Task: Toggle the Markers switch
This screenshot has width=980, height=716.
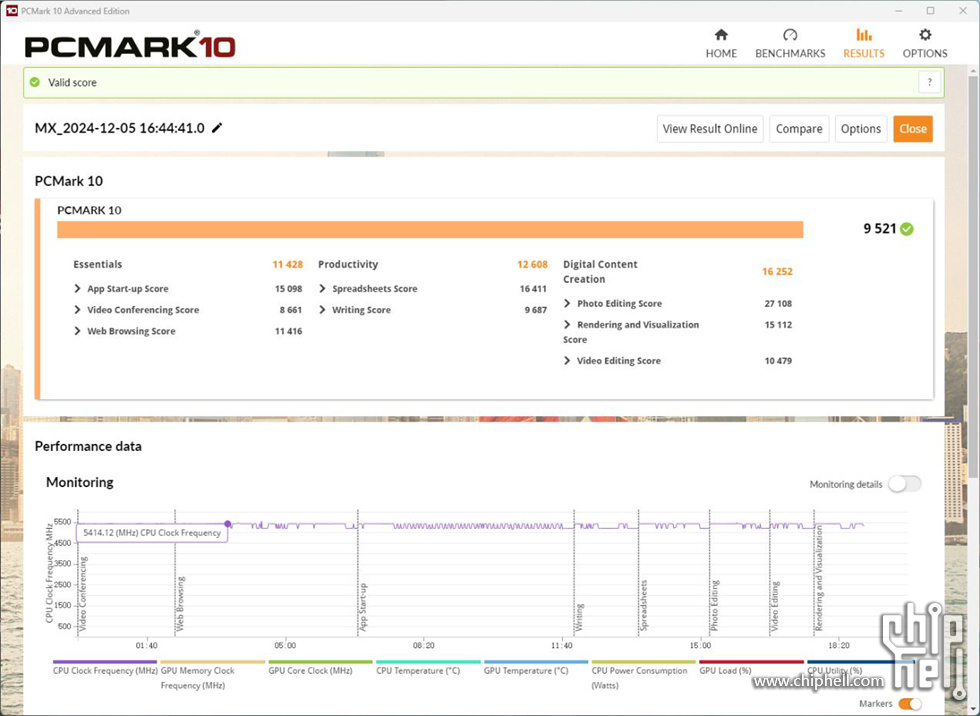Action: point(910,704)
